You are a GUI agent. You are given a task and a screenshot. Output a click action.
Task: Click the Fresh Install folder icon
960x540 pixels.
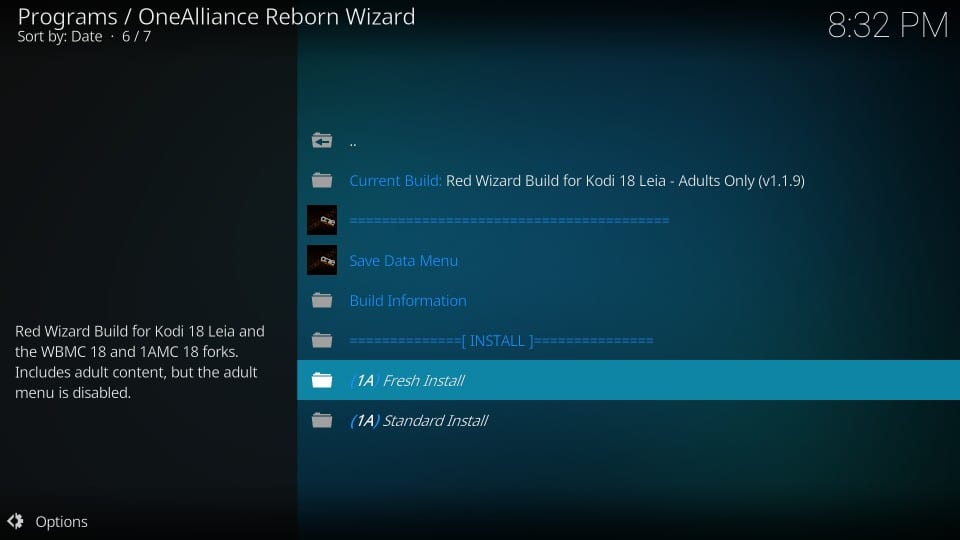coord(322,380)
